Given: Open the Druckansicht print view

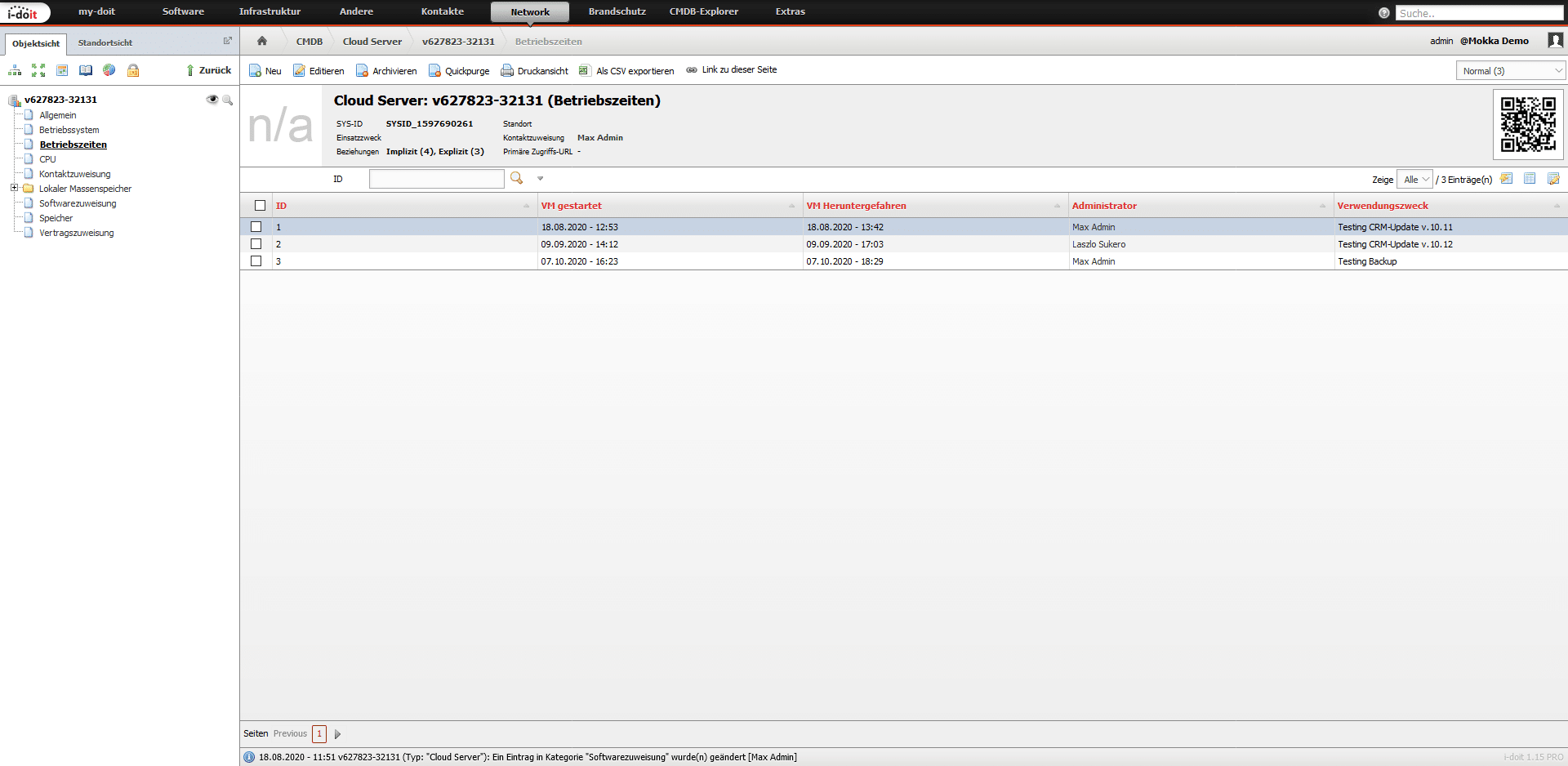Looking at the screenshot, I should click(x=534, y=71).
